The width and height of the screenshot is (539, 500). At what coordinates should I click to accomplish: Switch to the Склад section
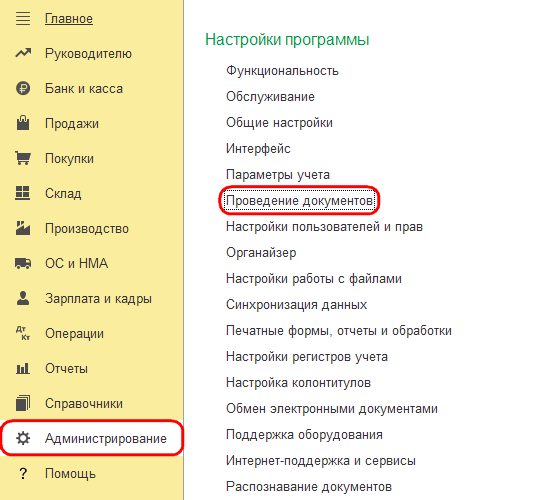tap(63, 194)
